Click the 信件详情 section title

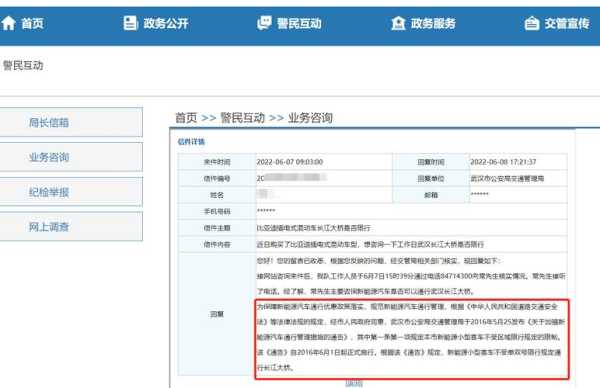pos(191,142)
